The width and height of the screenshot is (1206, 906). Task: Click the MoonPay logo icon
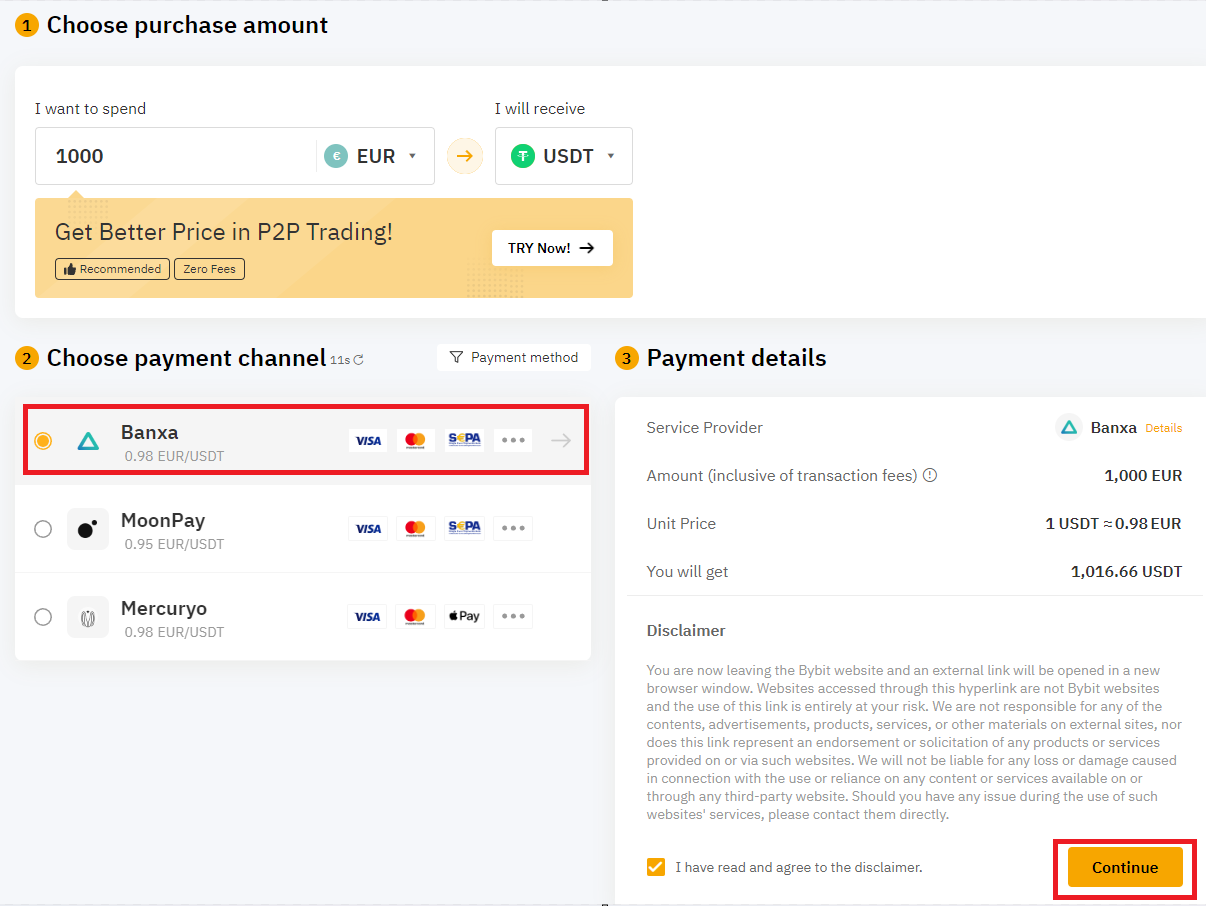click(x=88, y=529)
